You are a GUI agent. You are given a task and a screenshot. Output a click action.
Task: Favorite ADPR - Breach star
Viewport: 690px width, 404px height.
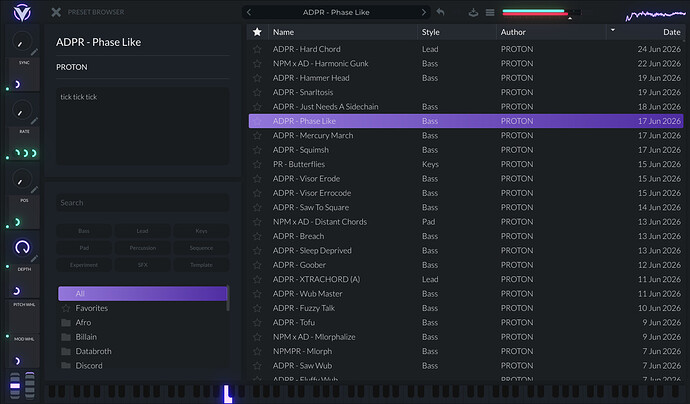[x=257, y=236]
